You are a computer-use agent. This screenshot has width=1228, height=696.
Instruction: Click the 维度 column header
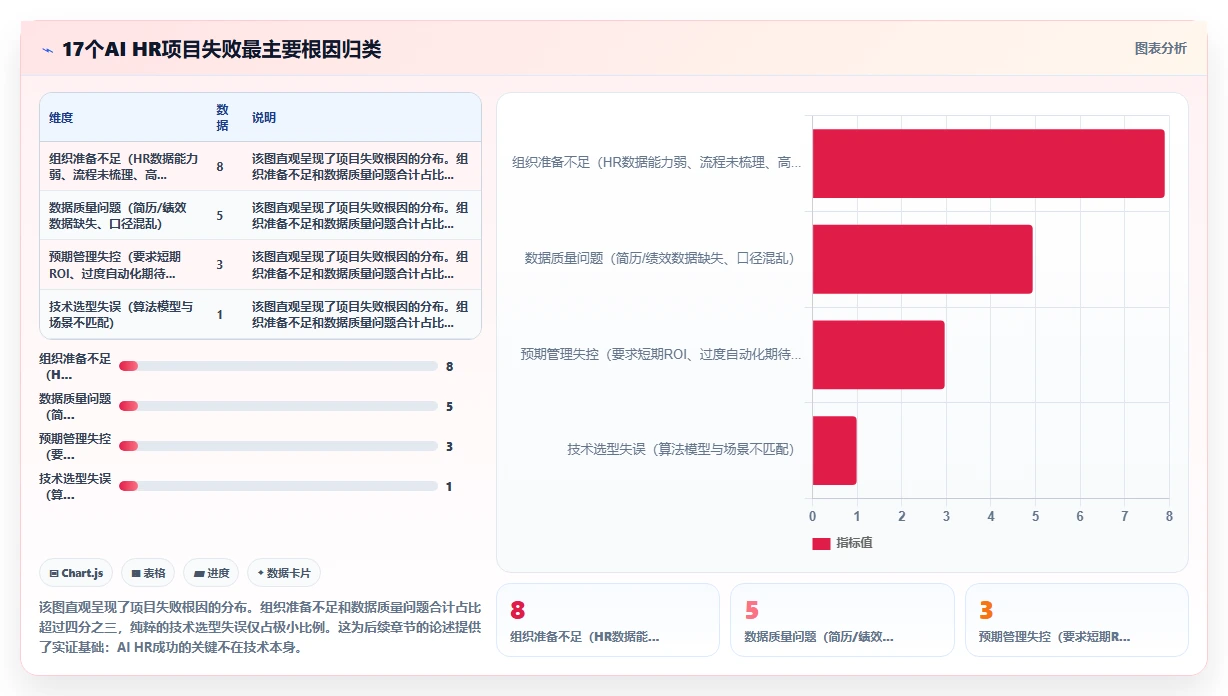point(61,118)
